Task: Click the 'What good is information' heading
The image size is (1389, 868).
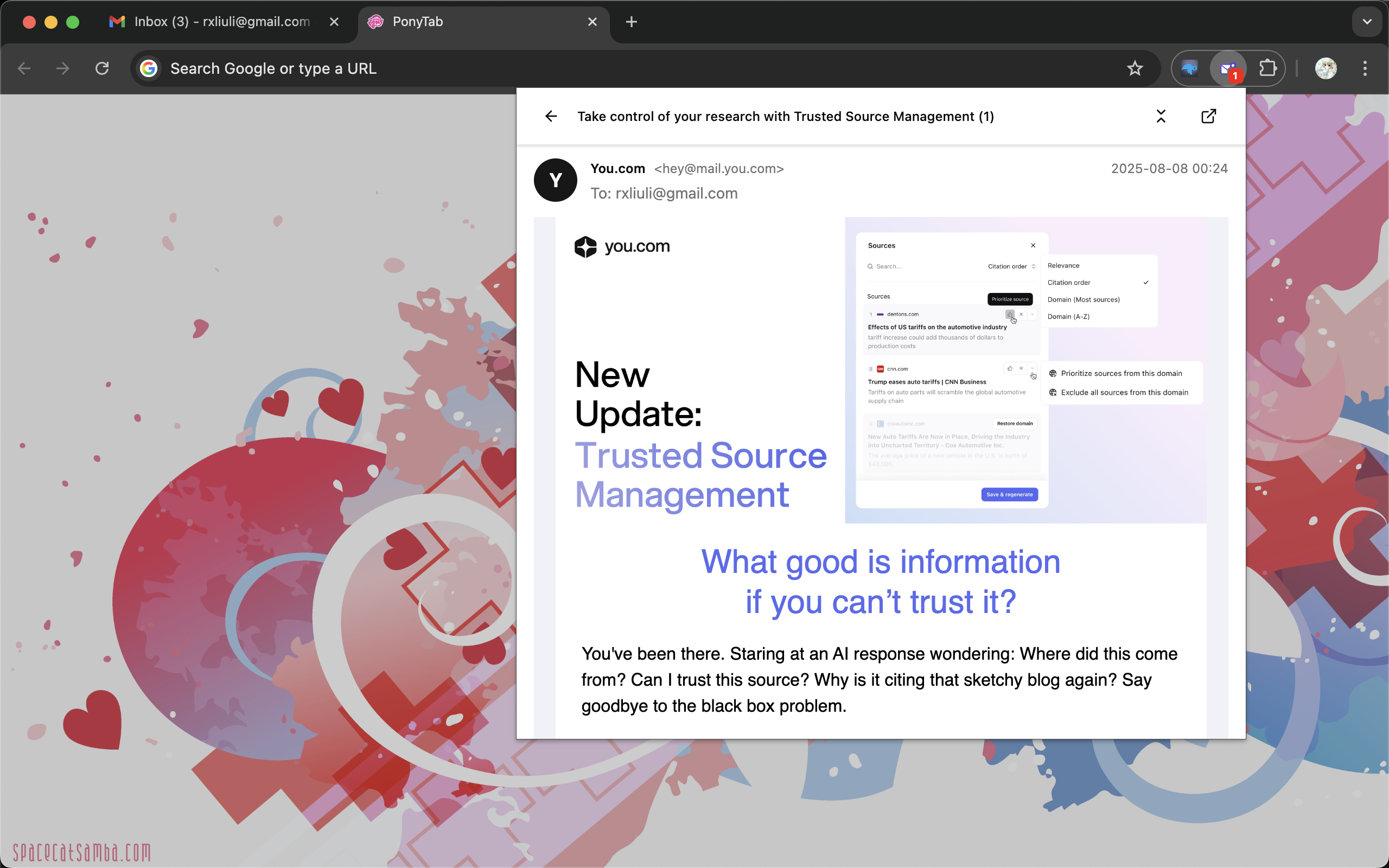Action: [881, 582]
